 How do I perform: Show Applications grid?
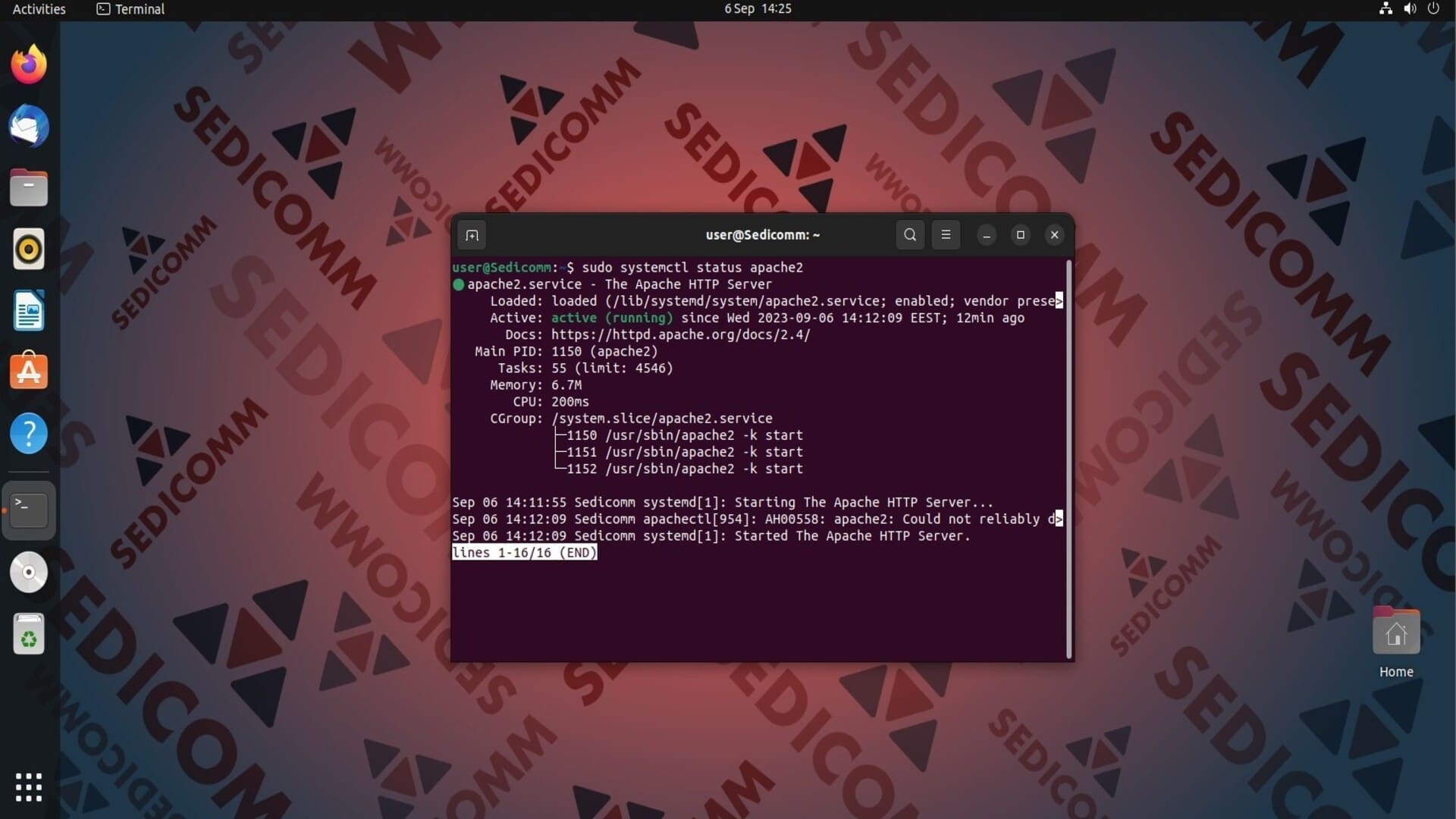click(29, 787)
